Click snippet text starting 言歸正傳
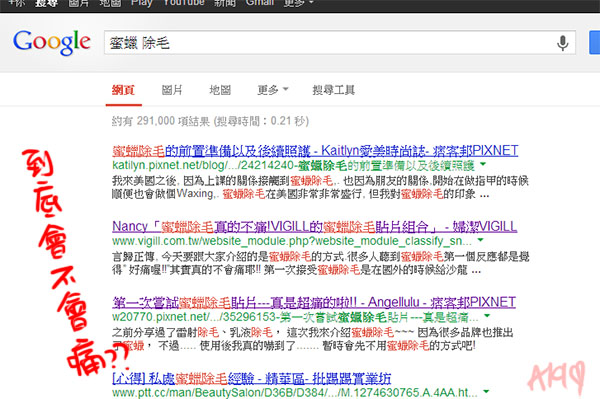The width and height of the screenshot is (600, 399). pyautogui.click(x=320, y=263)
